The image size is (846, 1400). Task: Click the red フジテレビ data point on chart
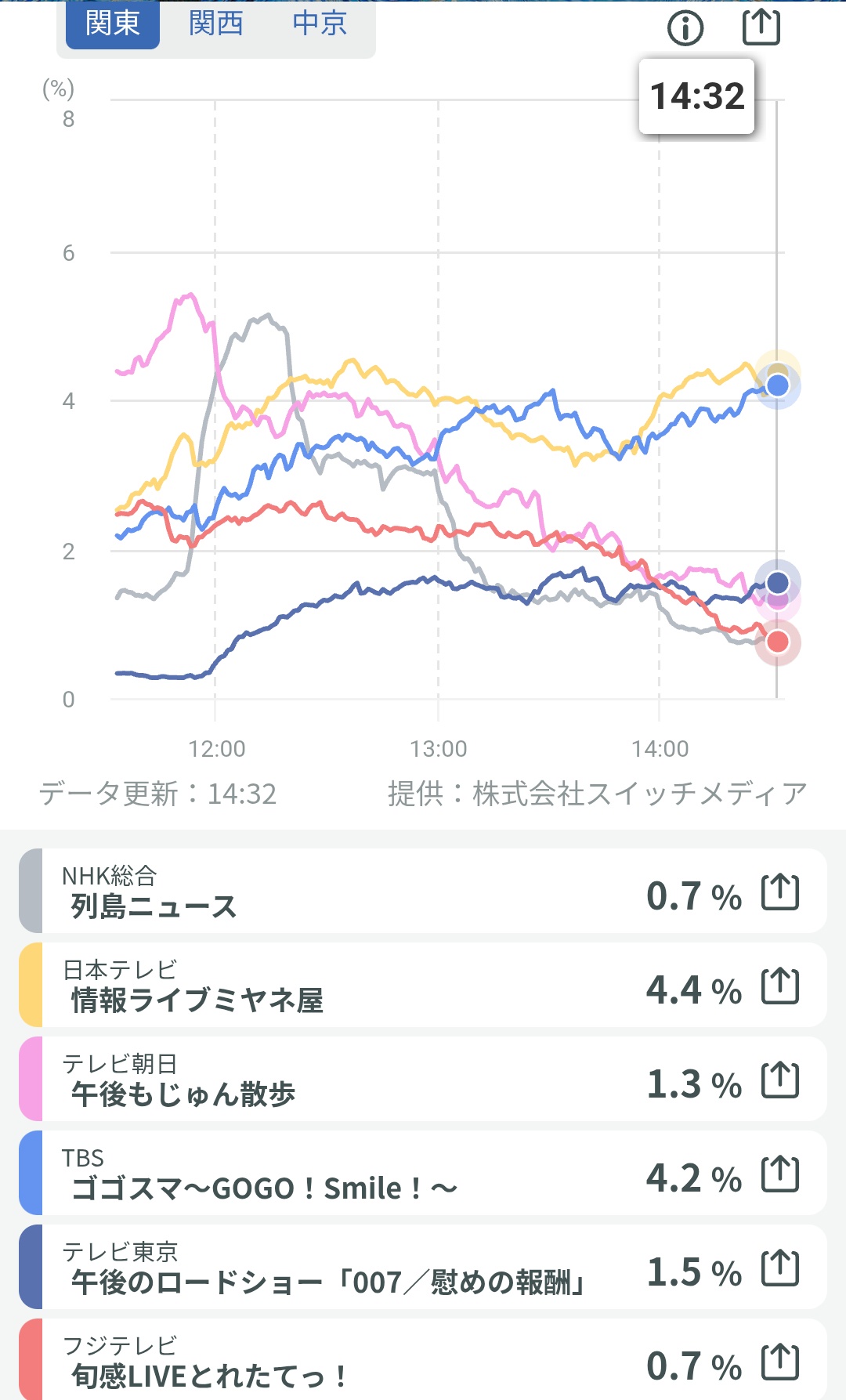pyautogui.click(x=778, y=642)
